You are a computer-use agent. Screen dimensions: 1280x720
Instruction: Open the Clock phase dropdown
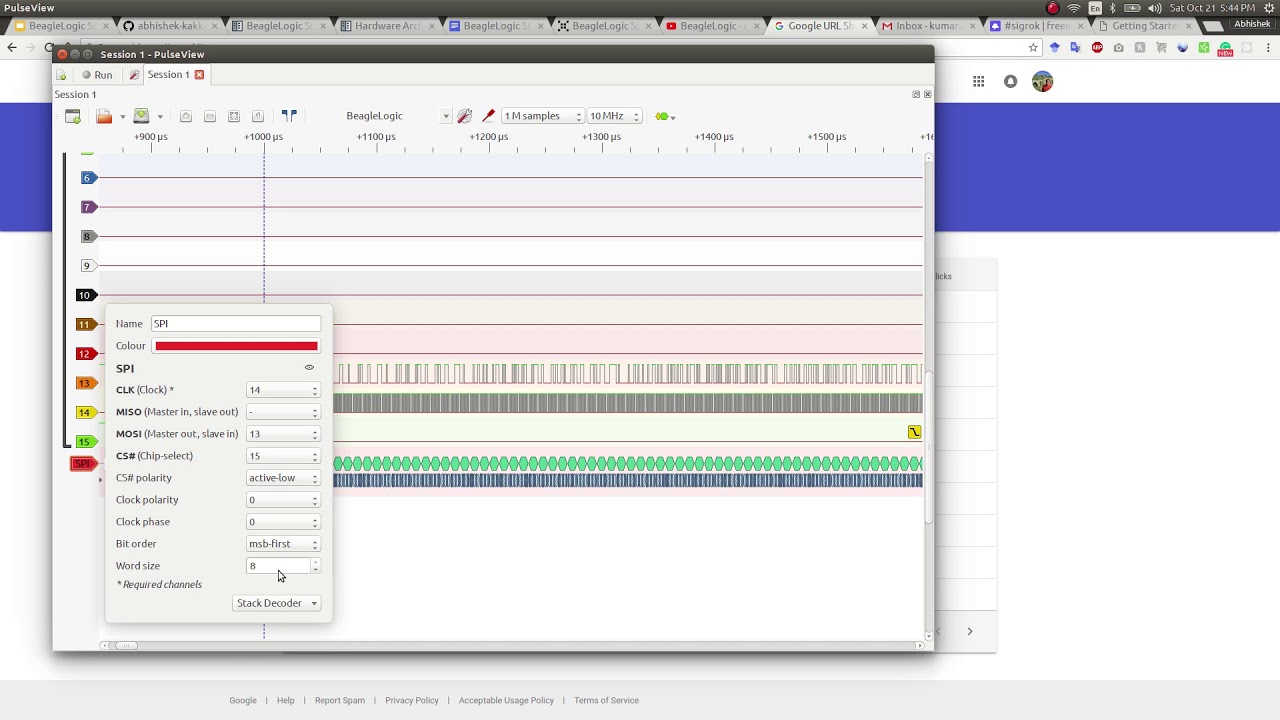[283, 522]
